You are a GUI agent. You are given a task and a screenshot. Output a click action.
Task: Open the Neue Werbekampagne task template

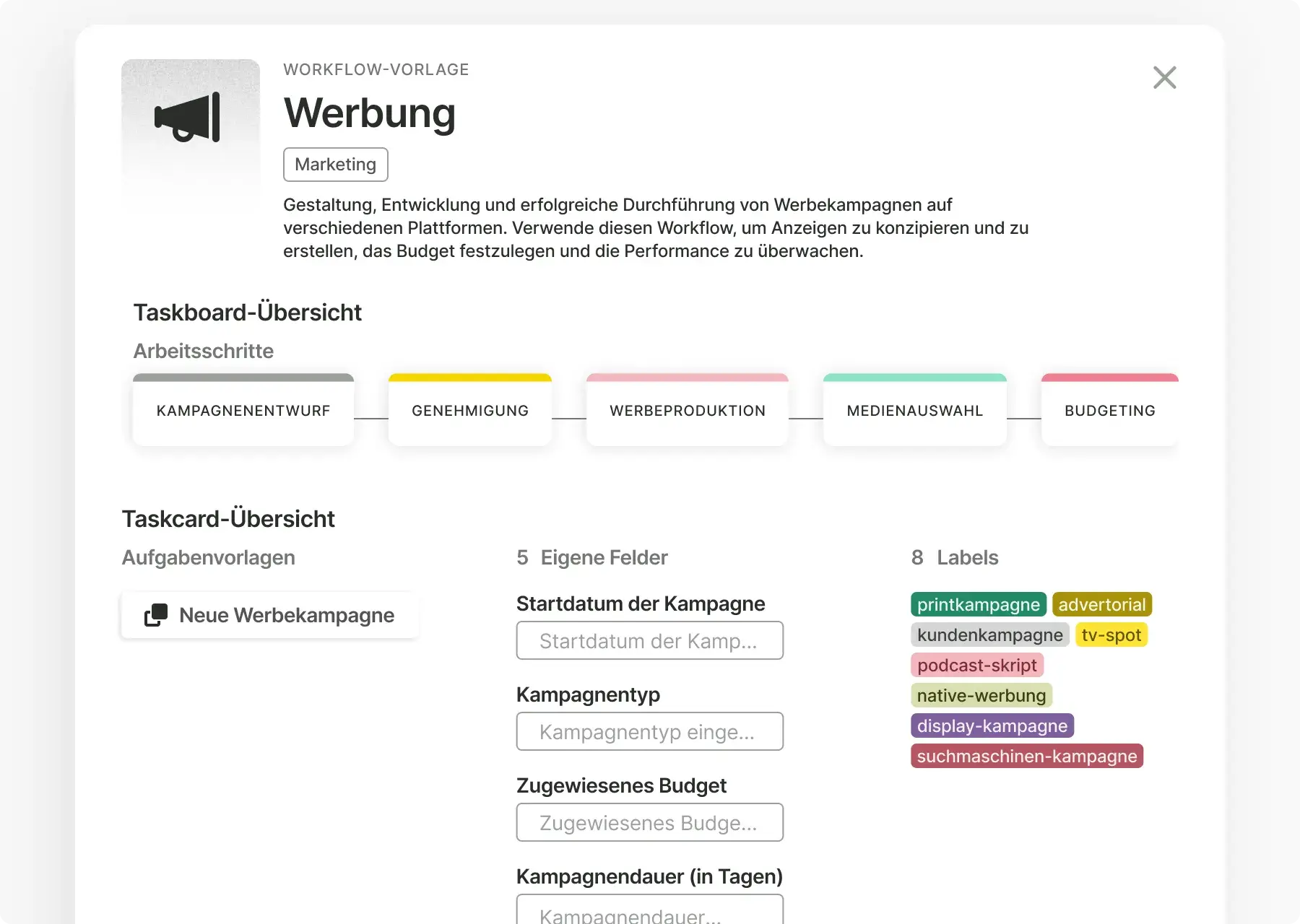pyautogui.click(x=286, y=615)
